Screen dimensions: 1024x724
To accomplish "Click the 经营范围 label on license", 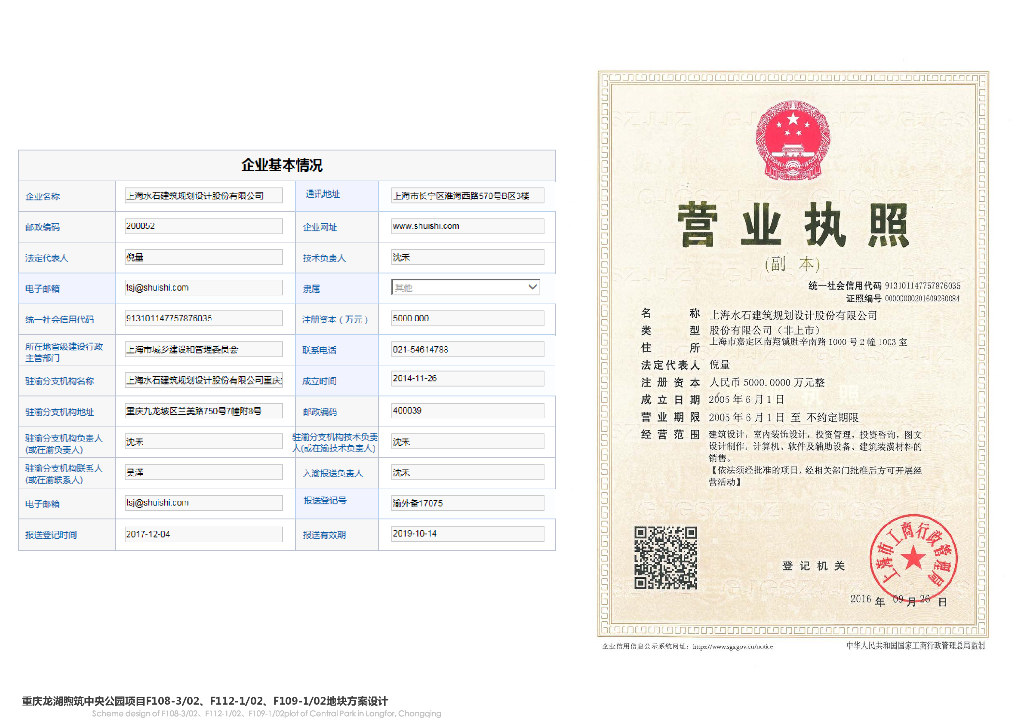I will point(670,435).
